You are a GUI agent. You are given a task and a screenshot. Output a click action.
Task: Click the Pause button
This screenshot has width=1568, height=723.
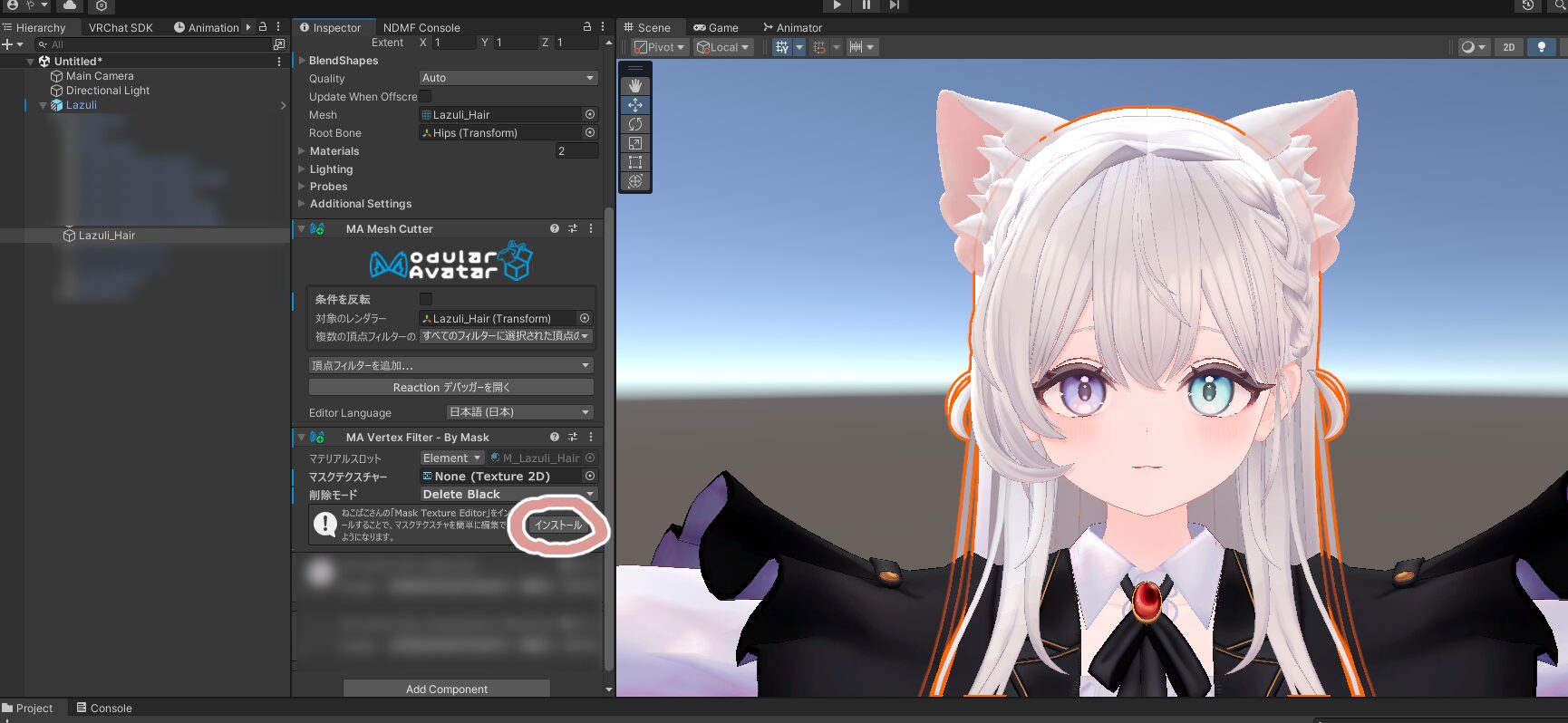tap(866, 5)
